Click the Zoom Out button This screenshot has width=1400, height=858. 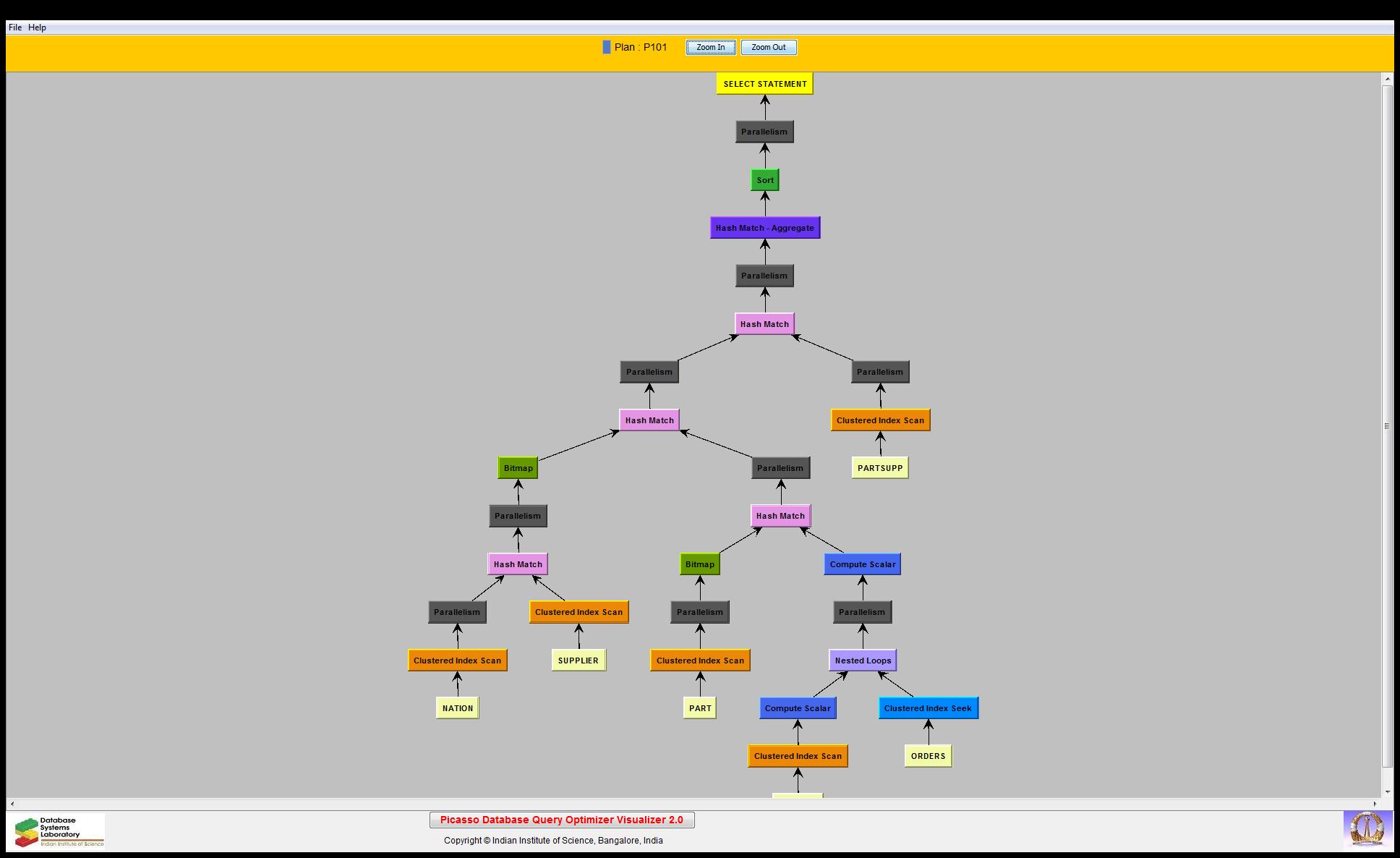[768, 48]
